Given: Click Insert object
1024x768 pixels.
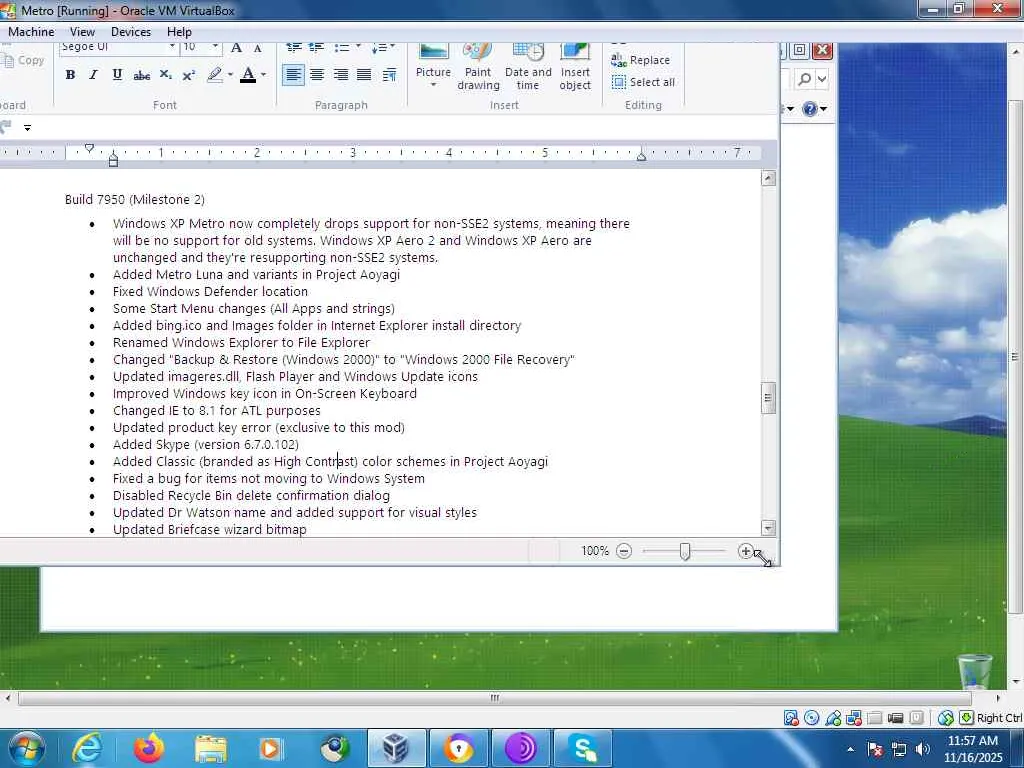Looking at the screenshot, I should pyautogui.click(x=575, y=67).
